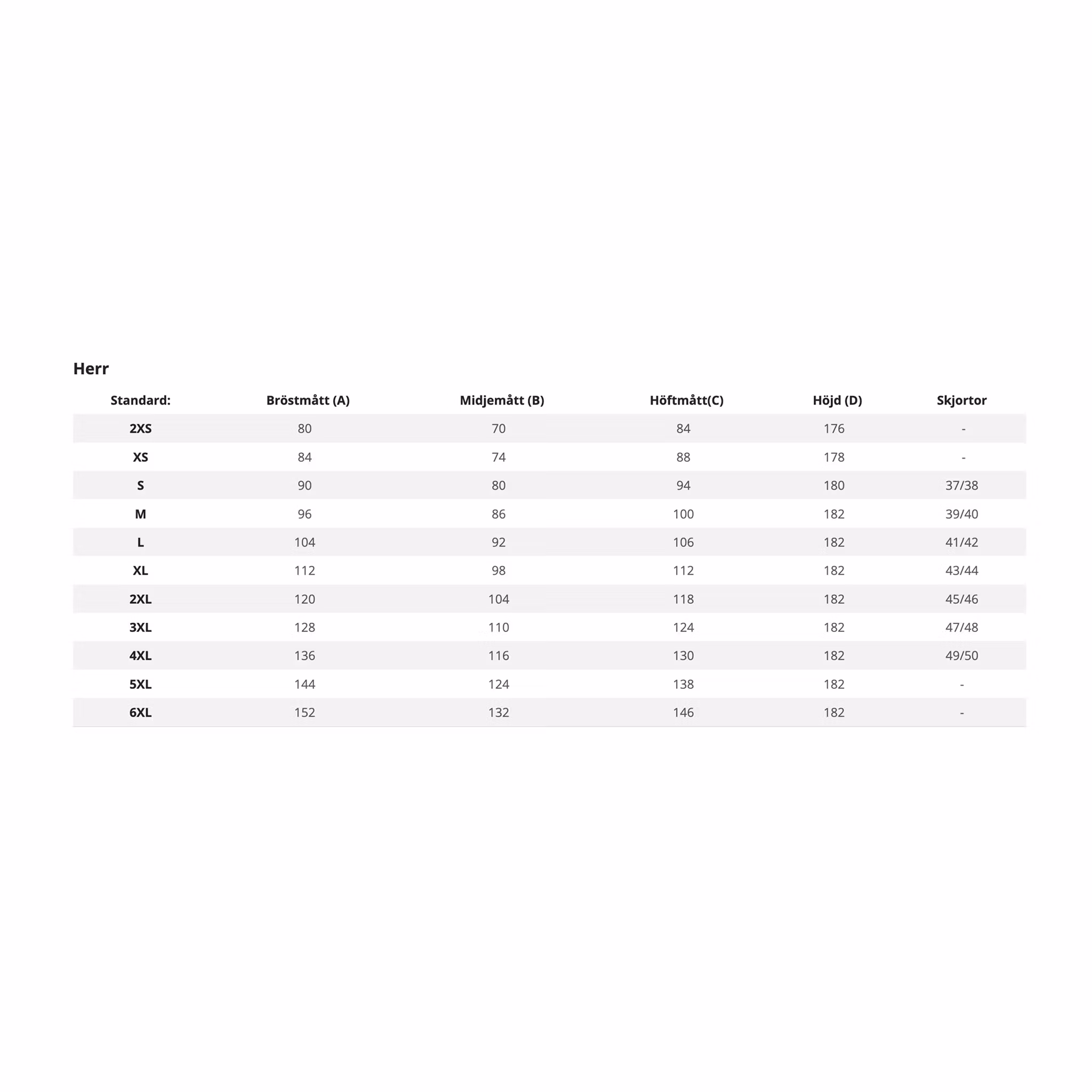
Task: Click hip value 100 for M
Action: 684,514
